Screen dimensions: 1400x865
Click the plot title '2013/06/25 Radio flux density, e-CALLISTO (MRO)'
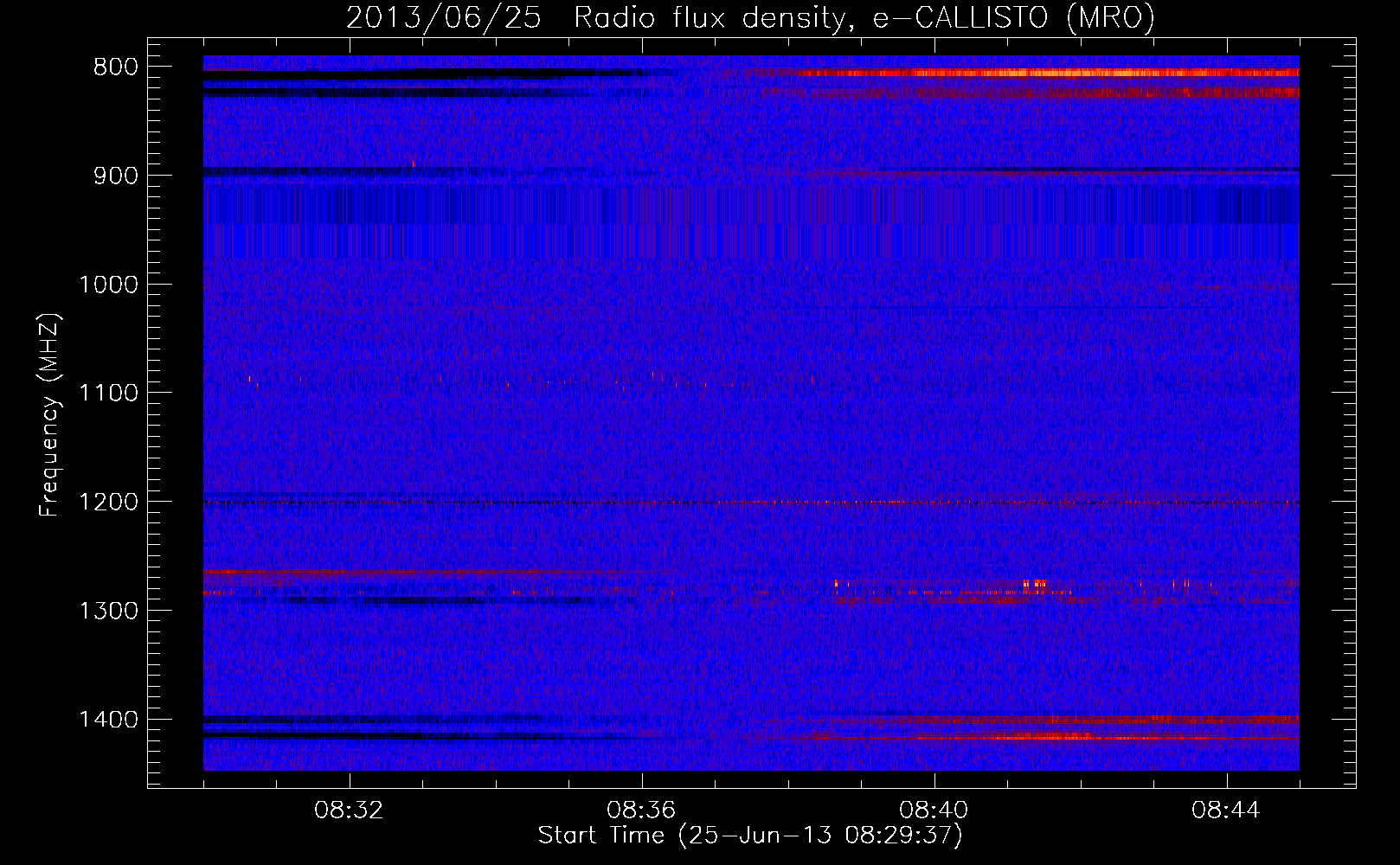pos(750,17)
